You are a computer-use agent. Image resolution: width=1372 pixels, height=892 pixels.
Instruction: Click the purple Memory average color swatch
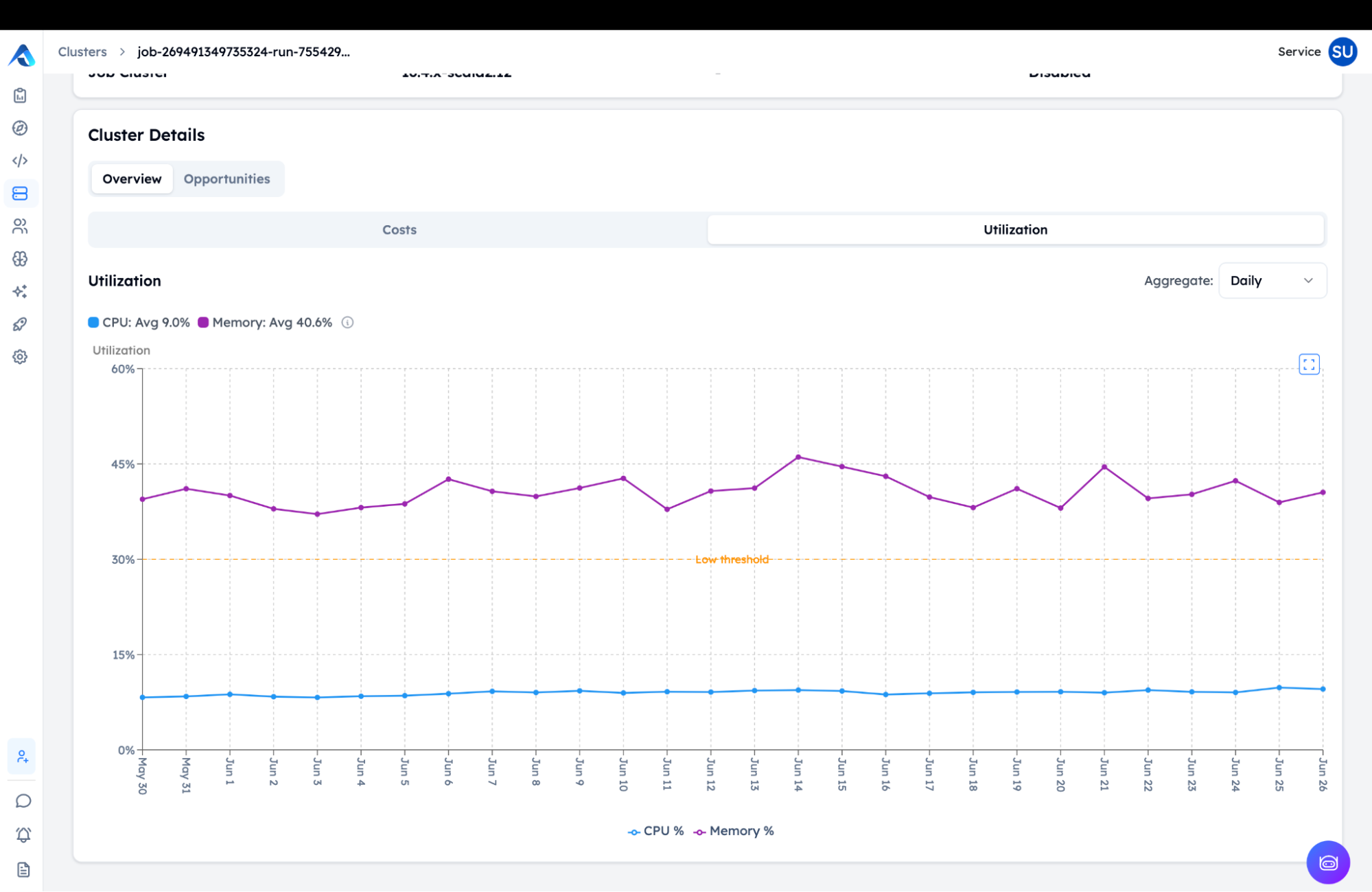click(203, 323)
